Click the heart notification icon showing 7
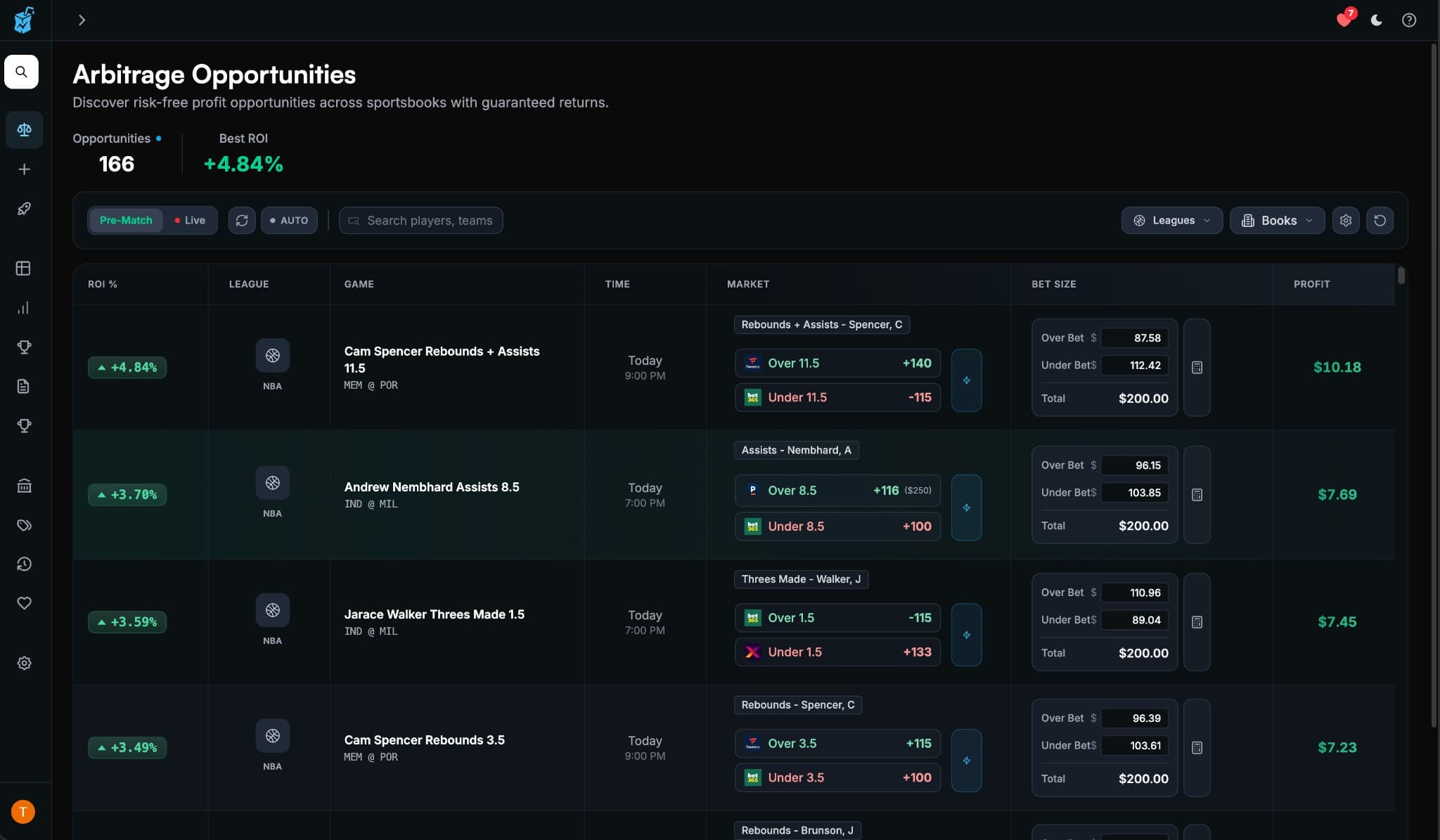Viewport: 1440px width, 840px height. (x=1345, y=20)
